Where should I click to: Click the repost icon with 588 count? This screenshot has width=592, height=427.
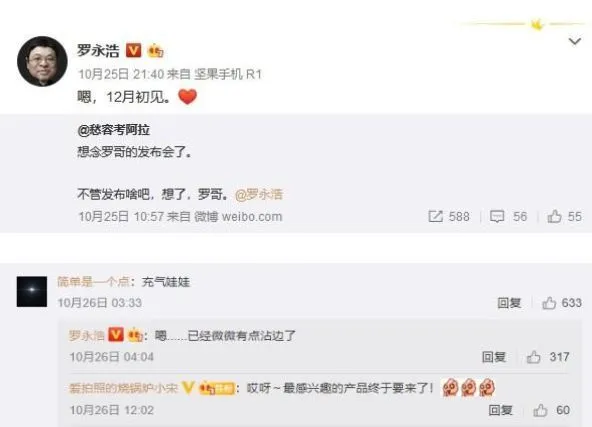pyautogui.click(x=435, y=216)
